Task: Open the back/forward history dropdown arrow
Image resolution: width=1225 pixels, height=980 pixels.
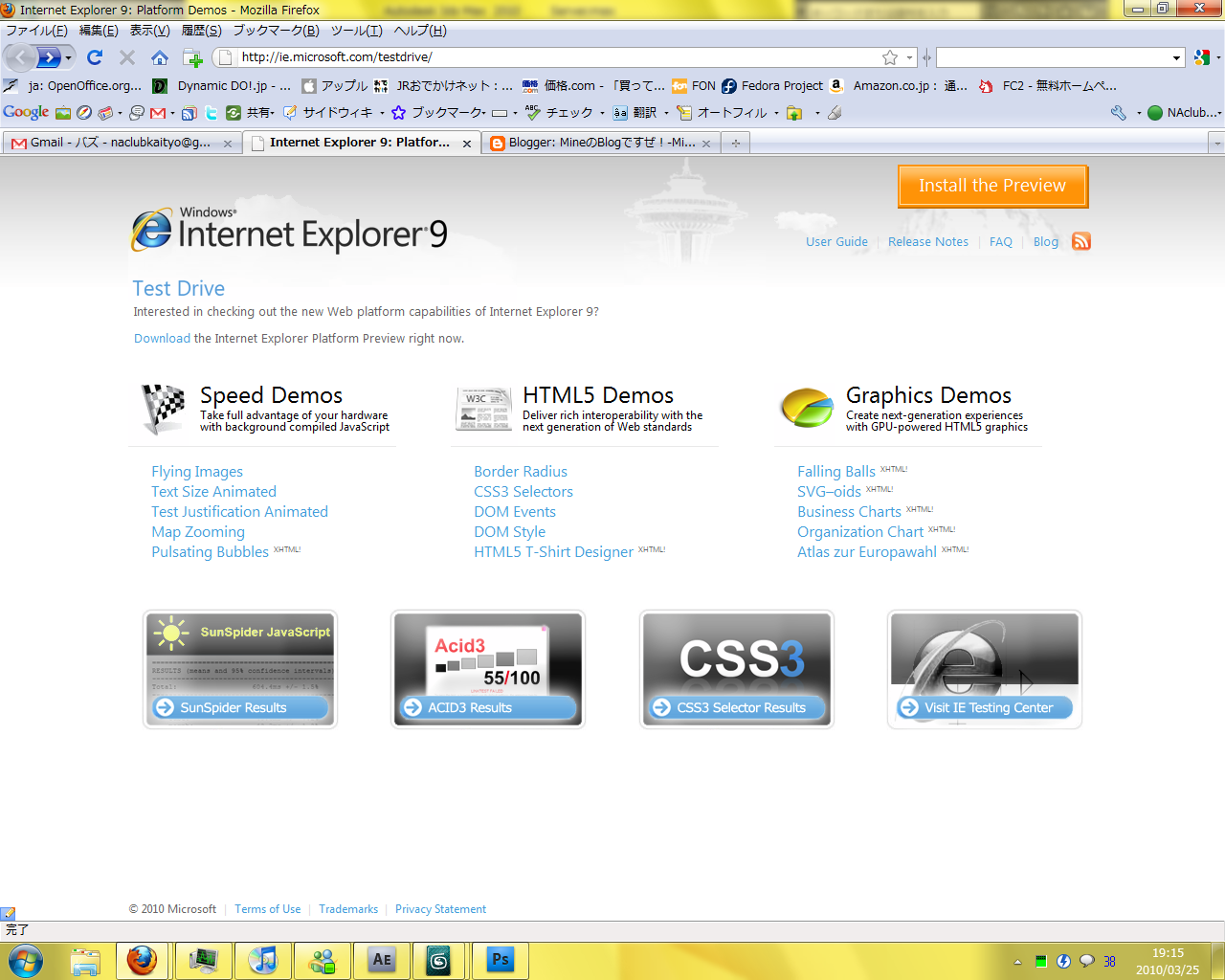Action: [68, 58]
